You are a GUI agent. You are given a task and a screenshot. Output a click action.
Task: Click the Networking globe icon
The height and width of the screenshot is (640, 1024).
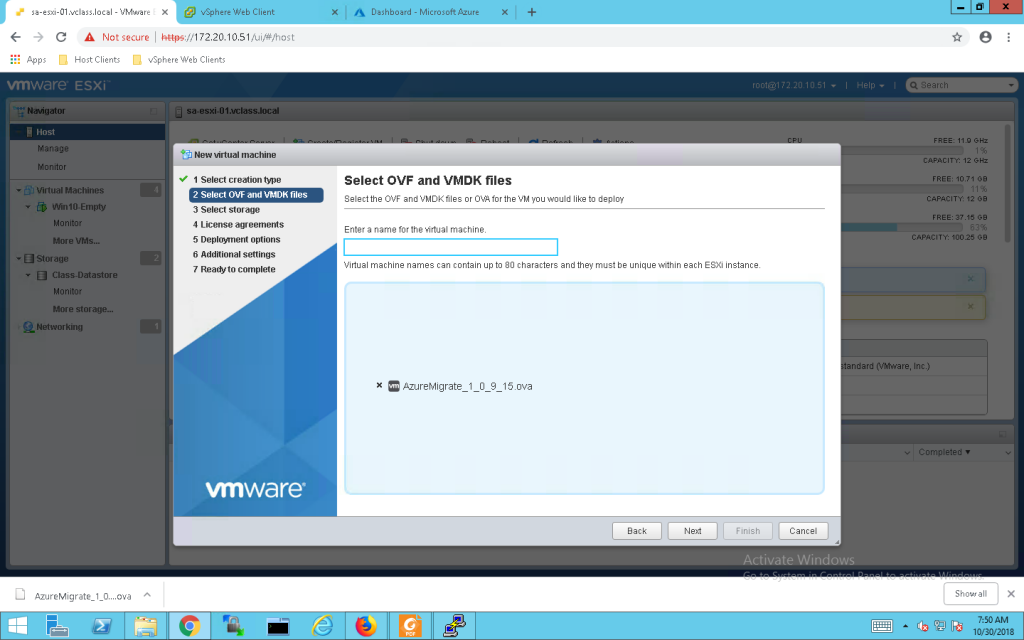29,327
